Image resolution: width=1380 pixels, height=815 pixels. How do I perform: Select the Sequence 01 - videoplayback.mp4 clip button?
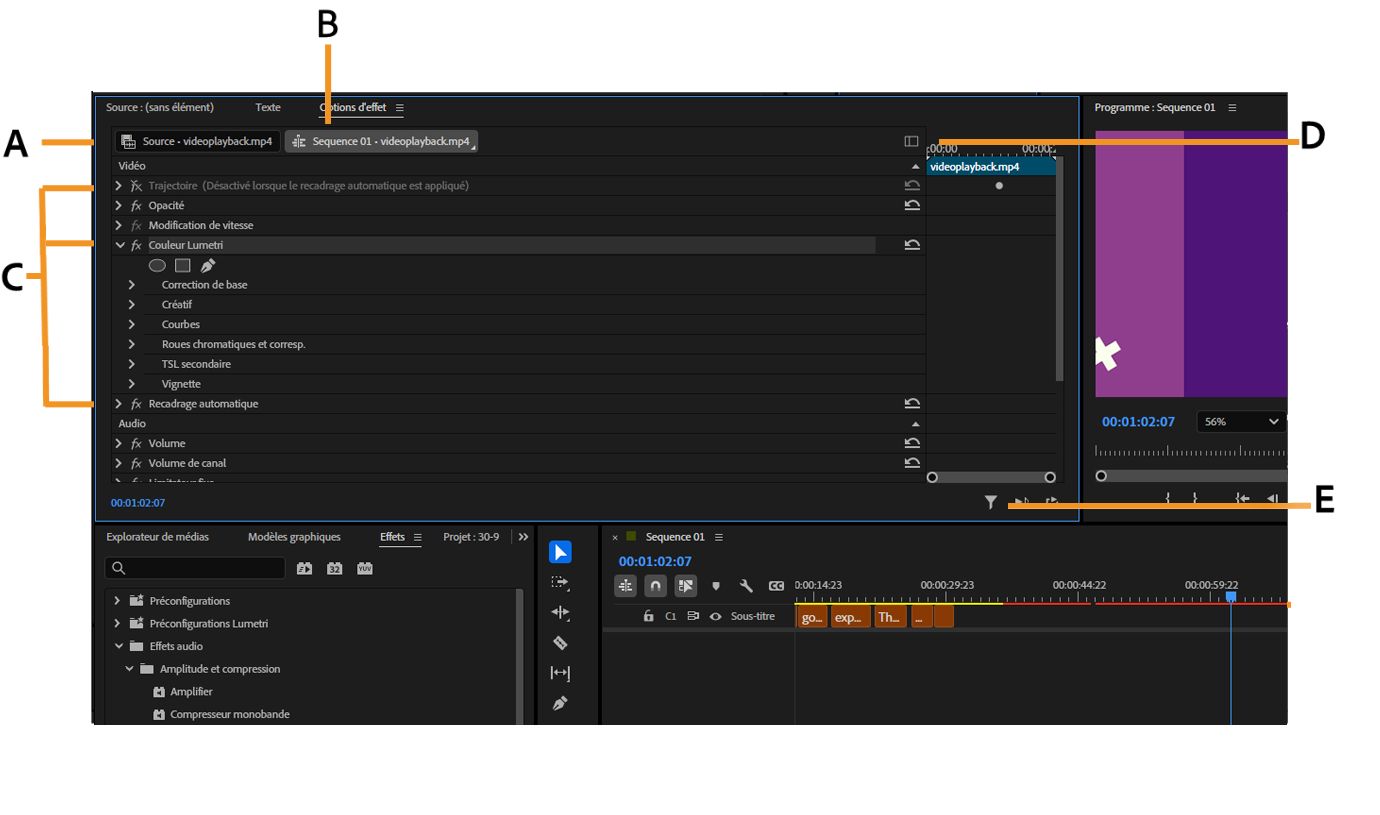click(x=381, y=142)
